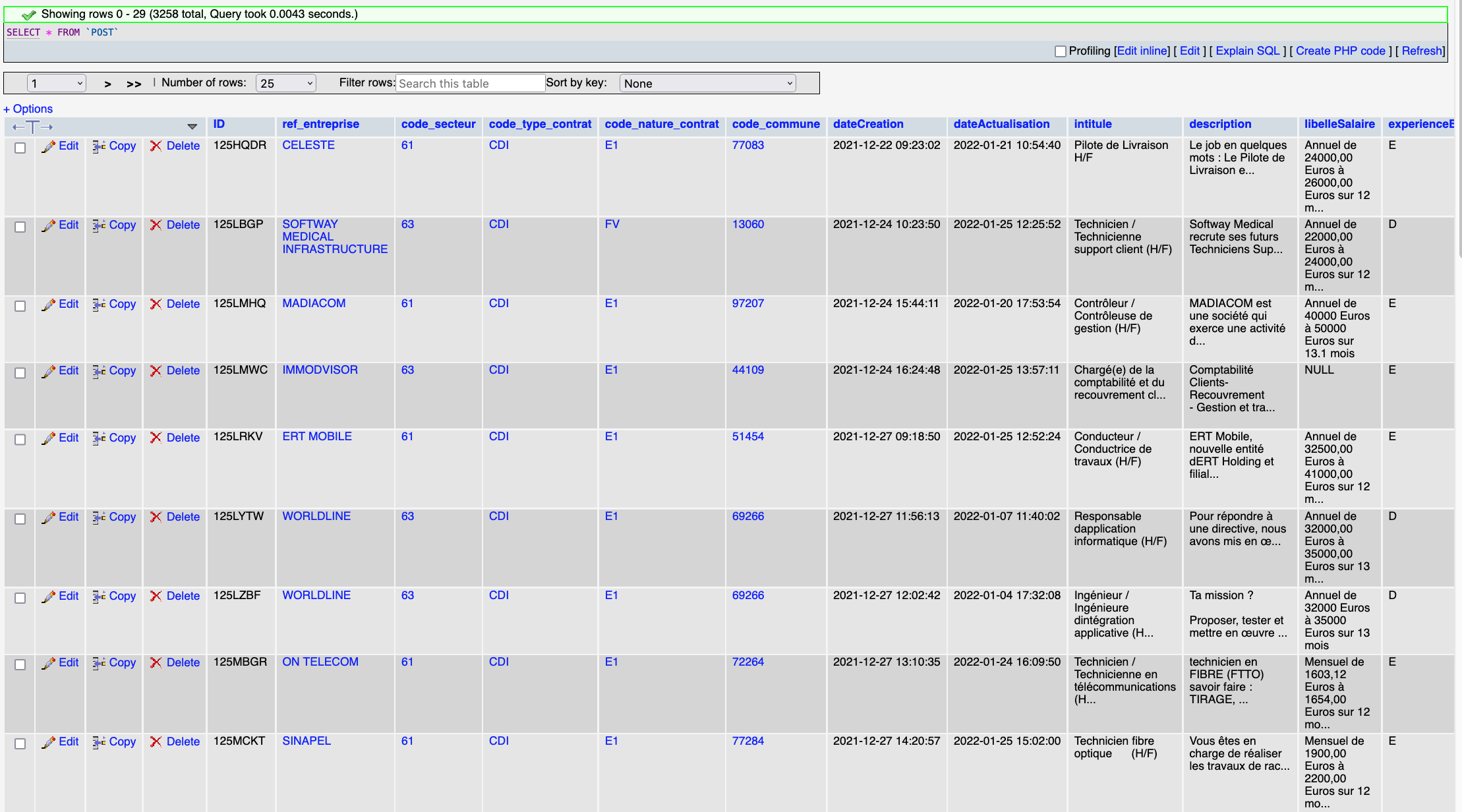Image resolution: width=1462 pixels, height=812 pixels.
Task: Click the Explain SQL link
Action: (x=1247, y=51)
